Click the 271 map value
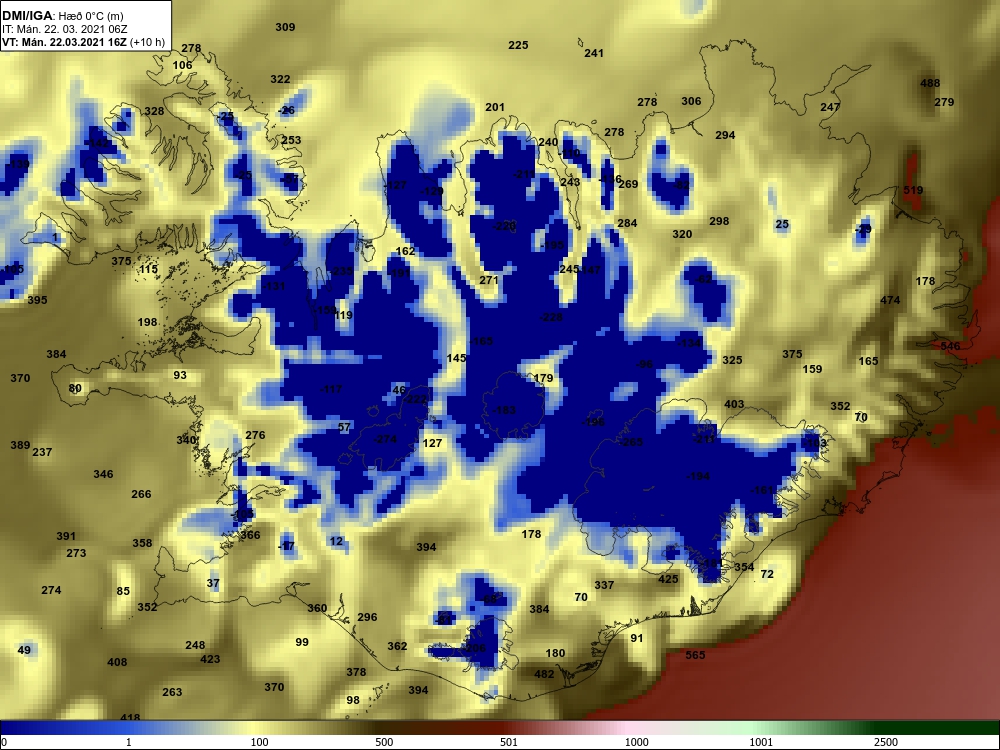The image size is (1000, 750). tap(489, 280)
